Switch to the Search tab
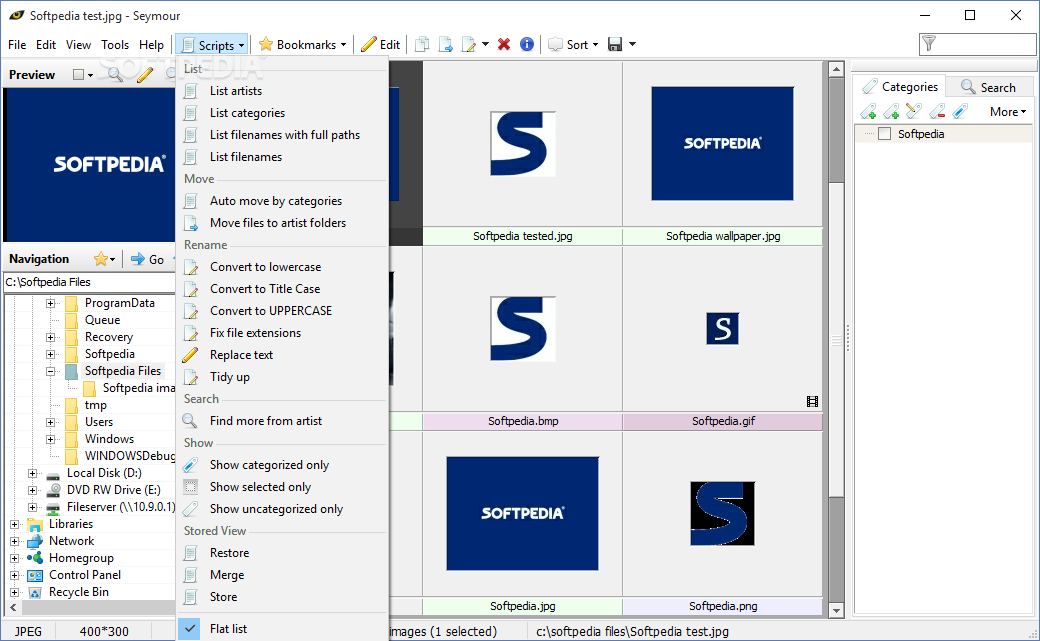The width and height of the screenshot is (1040, 641). [x=989, y=87]
